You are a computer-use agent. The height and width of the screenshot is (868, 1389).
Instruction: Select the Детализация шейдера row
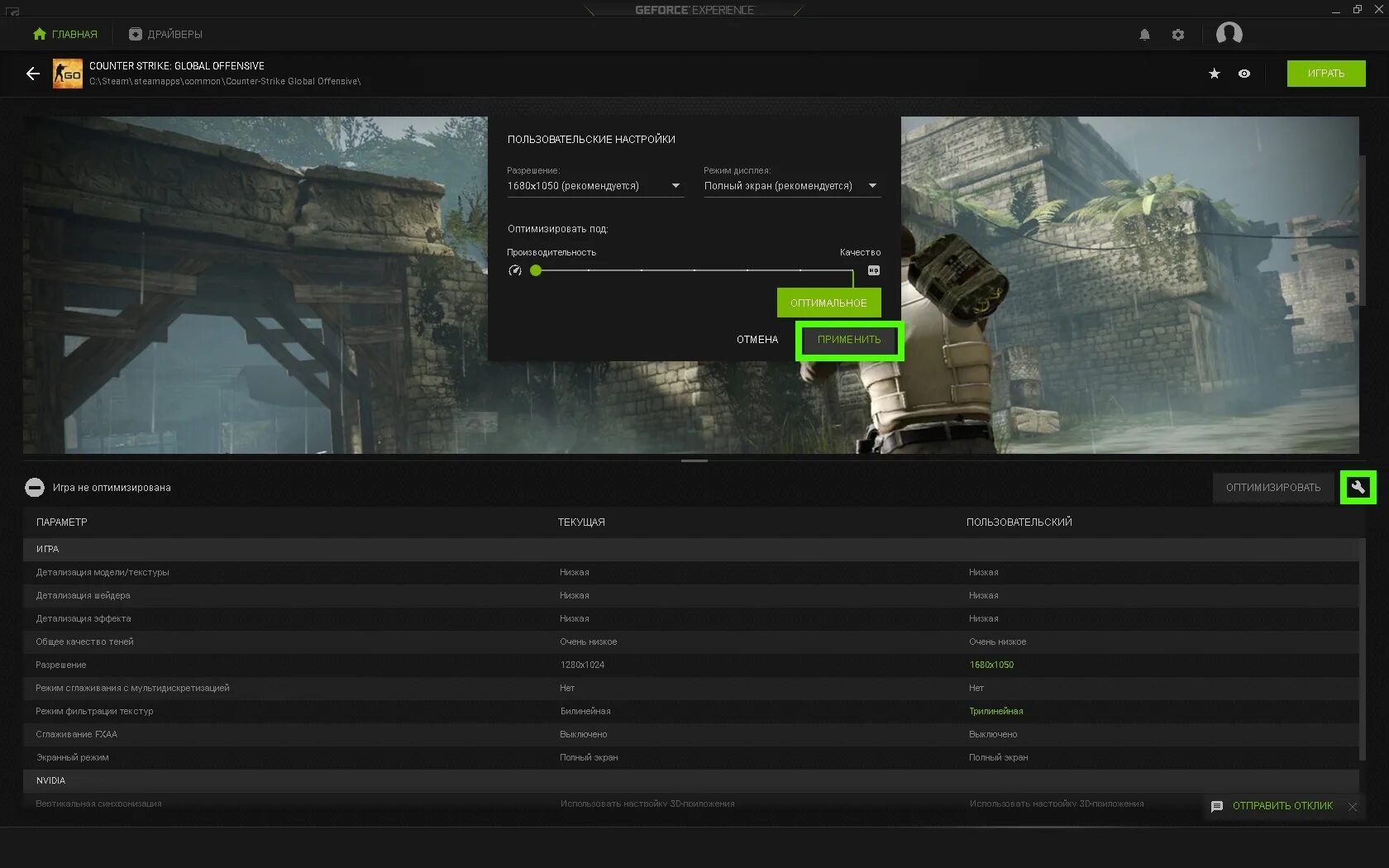[691, 595]
